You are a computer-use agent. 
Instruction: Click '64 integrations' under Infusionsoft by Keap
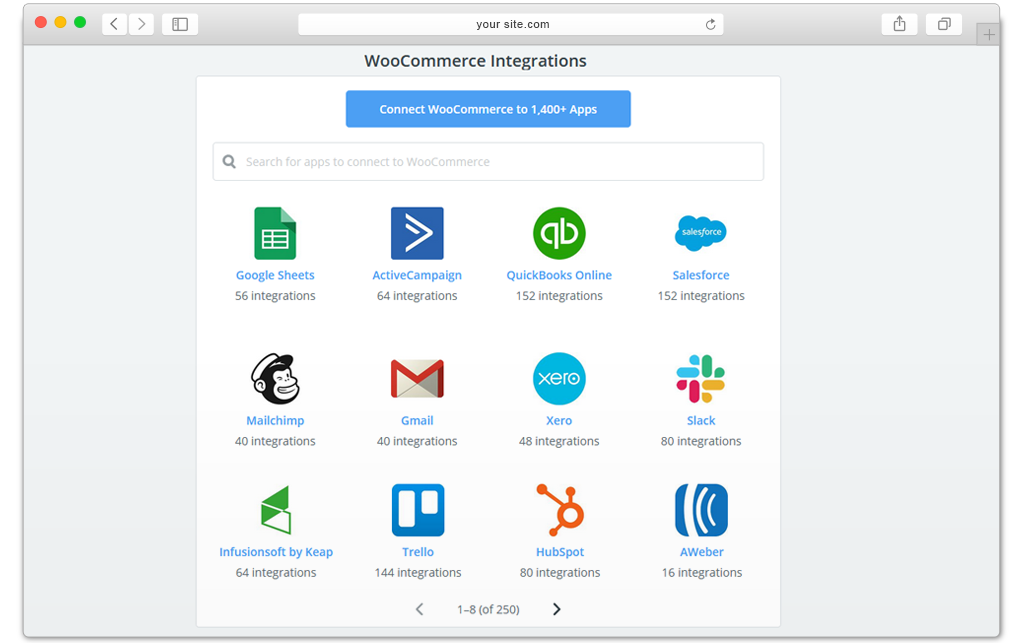276,572
